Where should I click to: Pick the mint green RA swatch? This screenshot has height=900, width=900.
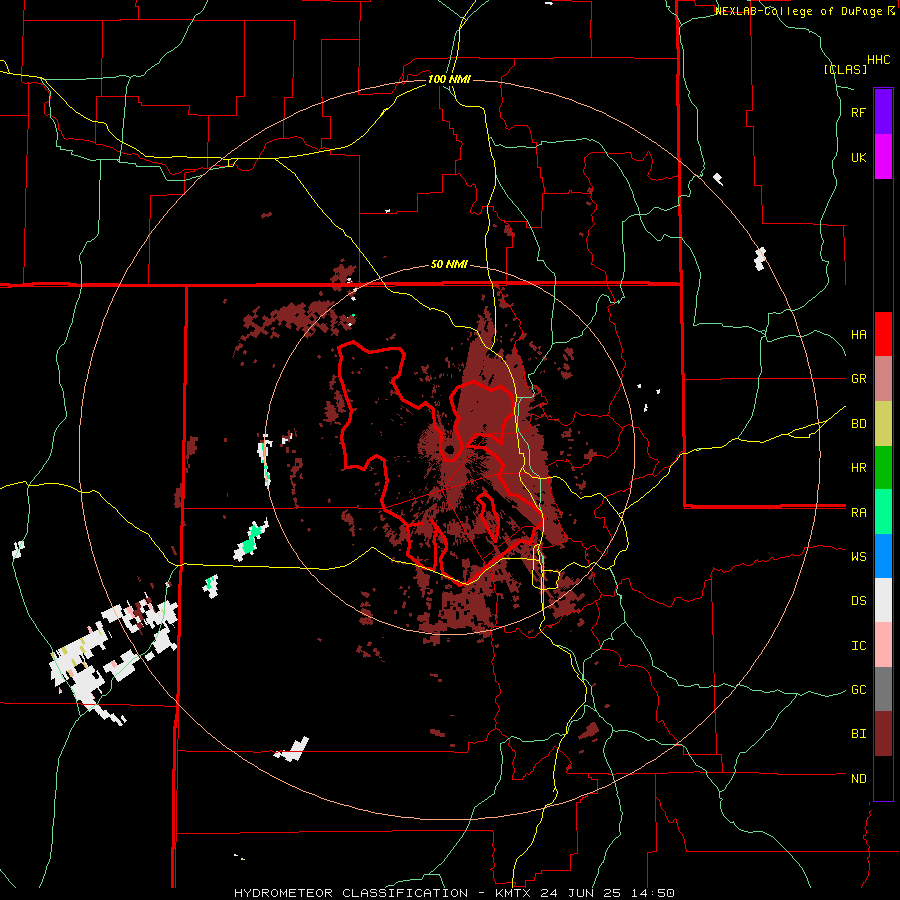(x=883, y=512)
